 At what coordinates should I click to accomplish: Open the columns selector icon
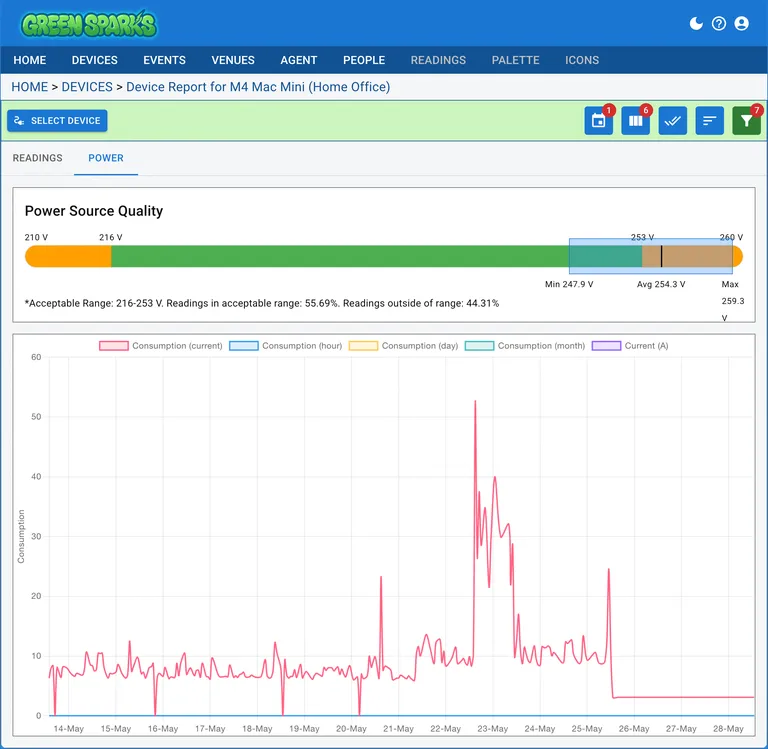click(635, 121)
